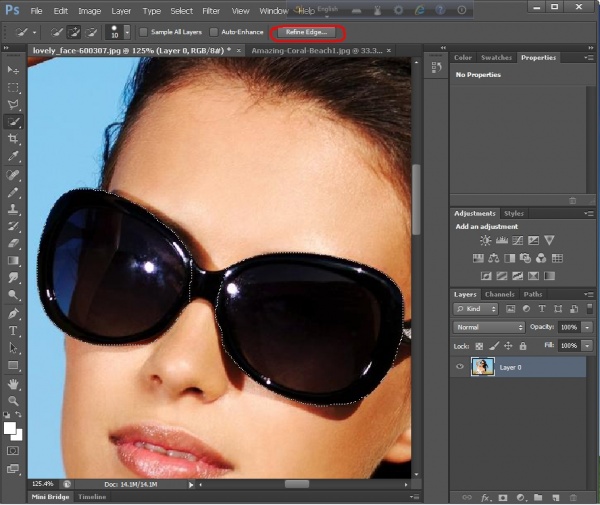Select the Crop tool
600x505 pixels.
tap(14, 138)
